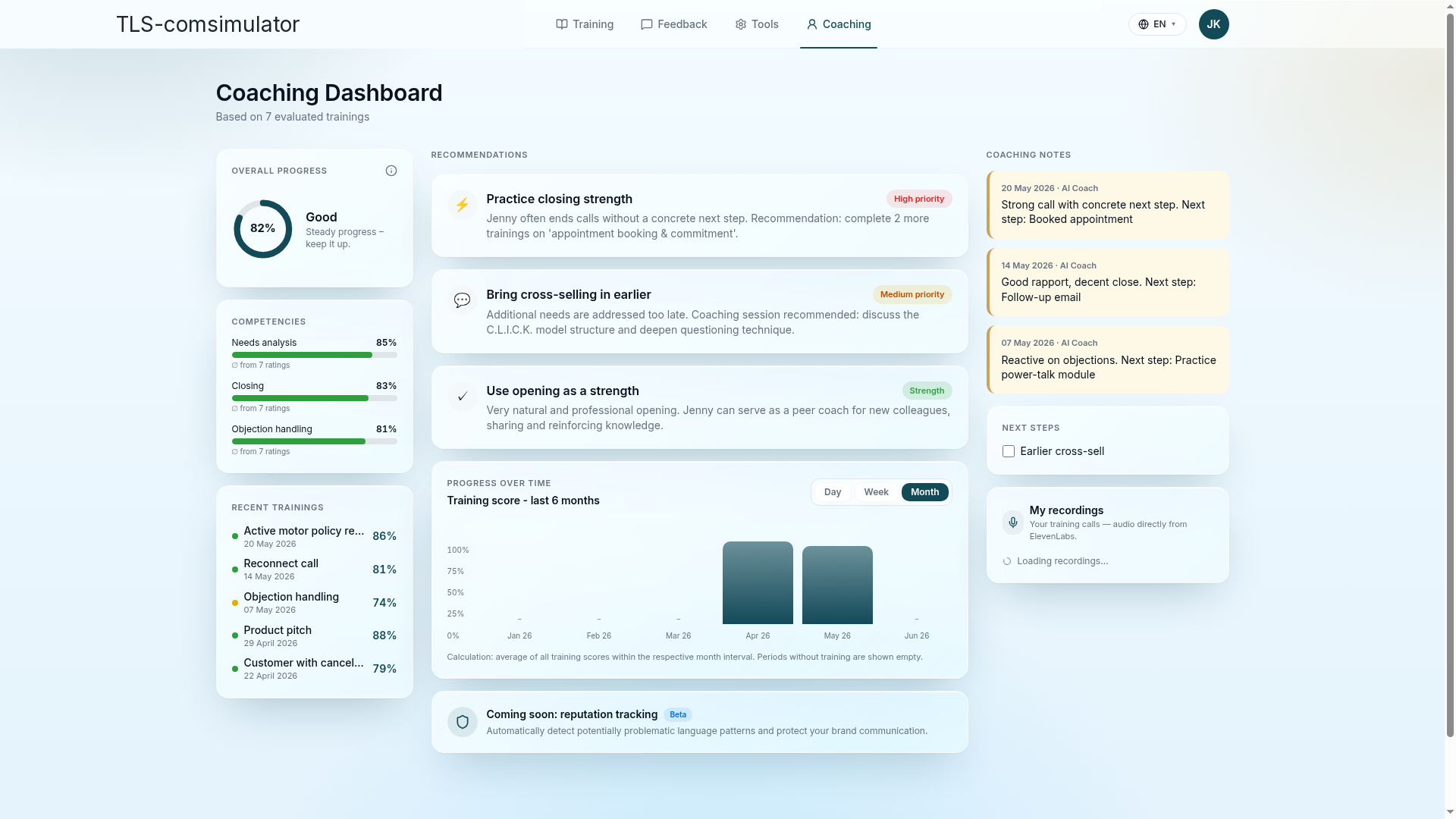Screen dimensions: 1456x819
Task: Click the book icon beside Training
Action: click(x=562, y=24)
